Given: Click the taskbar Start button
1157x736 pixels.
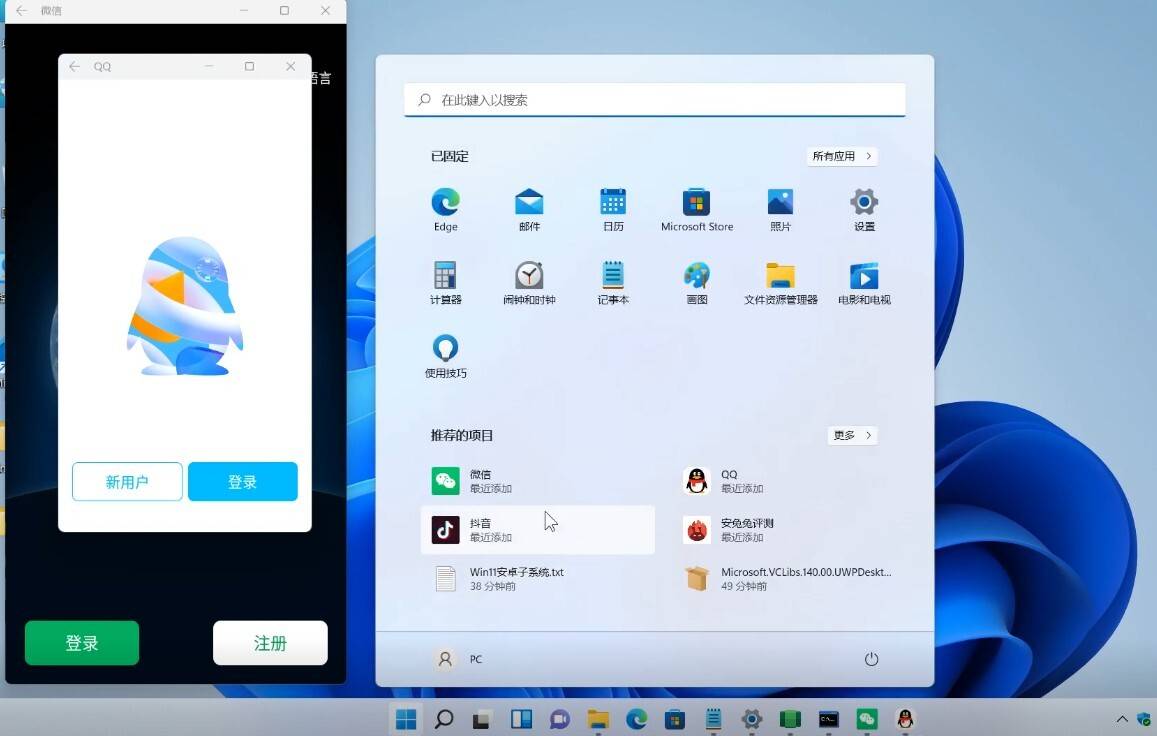Looking at the screenshot, I should [406, 718].
